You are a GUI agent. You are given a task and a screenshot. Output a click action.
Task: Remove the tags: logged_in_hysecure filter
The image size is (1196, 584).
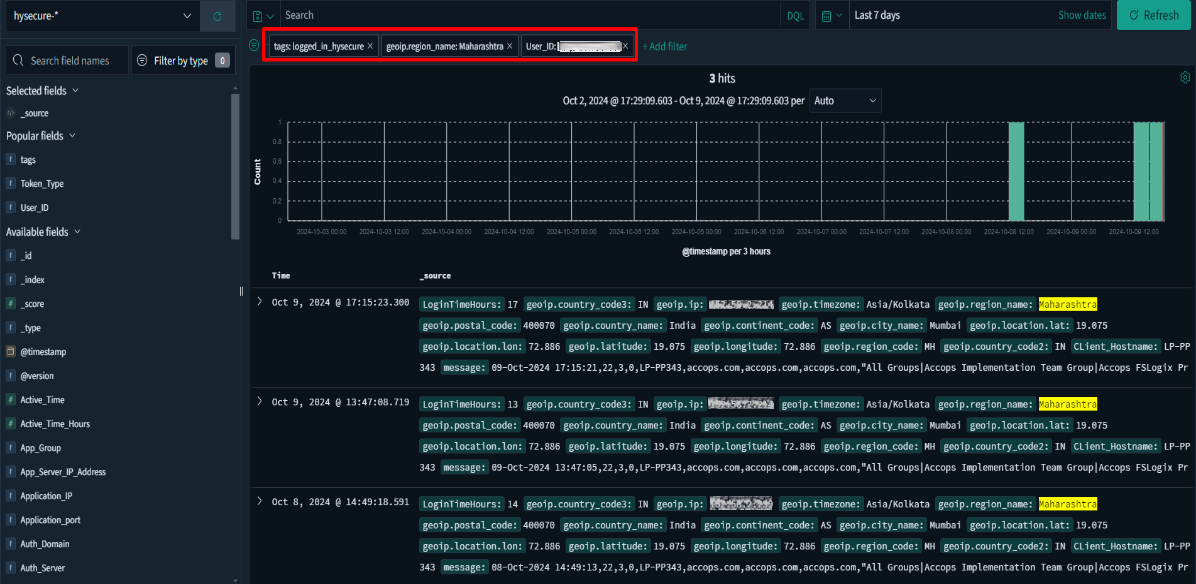click(x=370, y=46)
